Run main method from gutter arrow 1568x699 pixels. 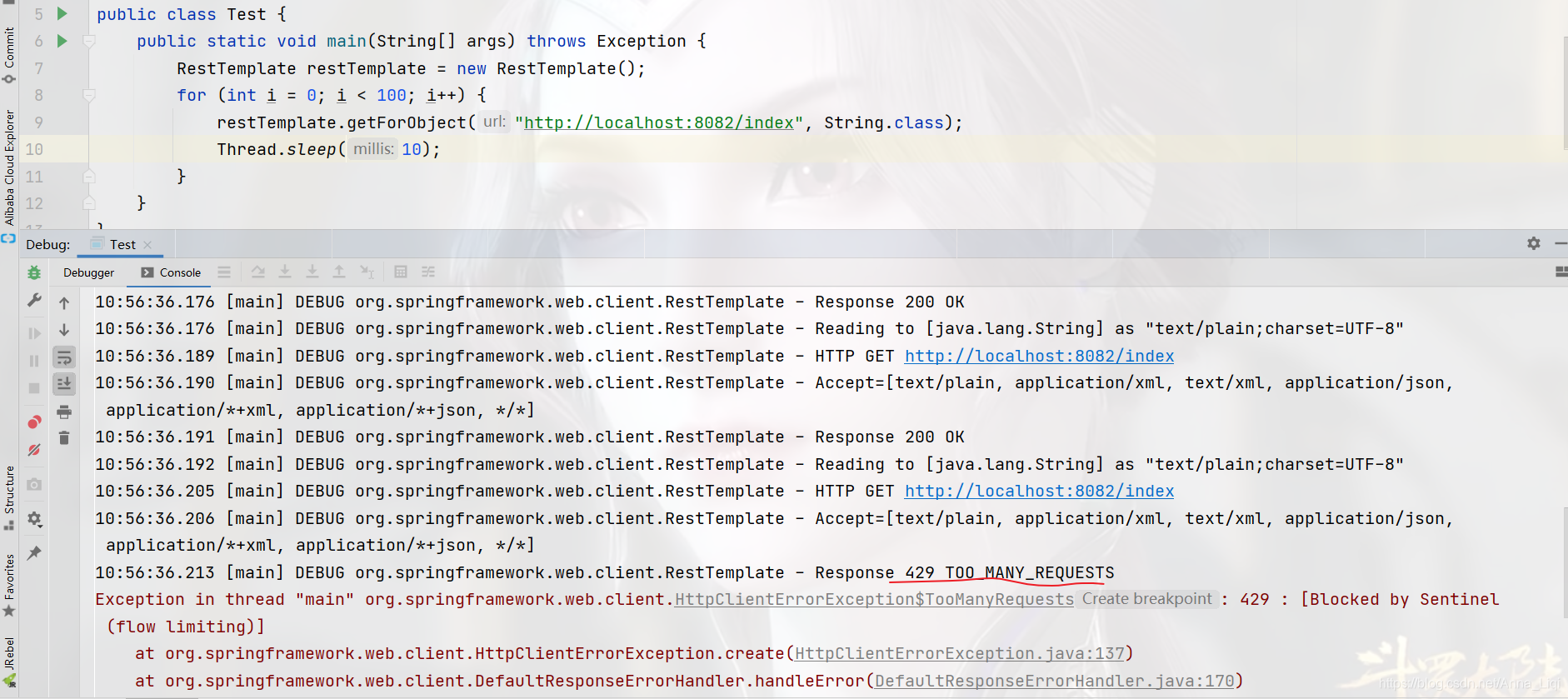(62, 41)
